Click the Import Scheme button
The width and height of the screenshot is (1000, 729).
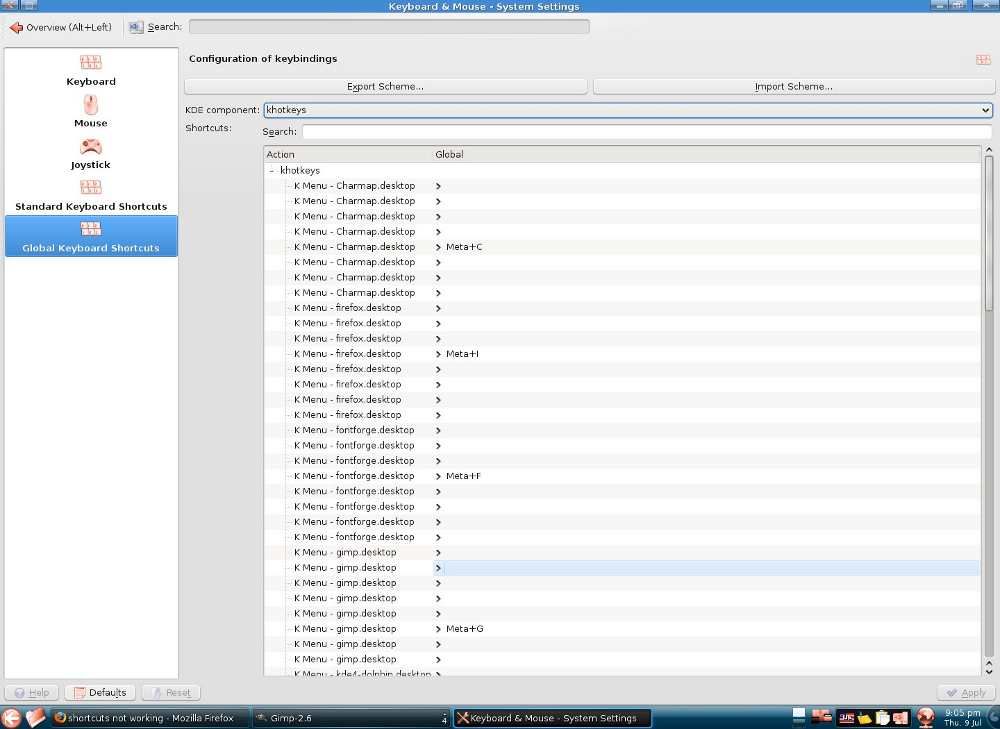tap(793, 87)
